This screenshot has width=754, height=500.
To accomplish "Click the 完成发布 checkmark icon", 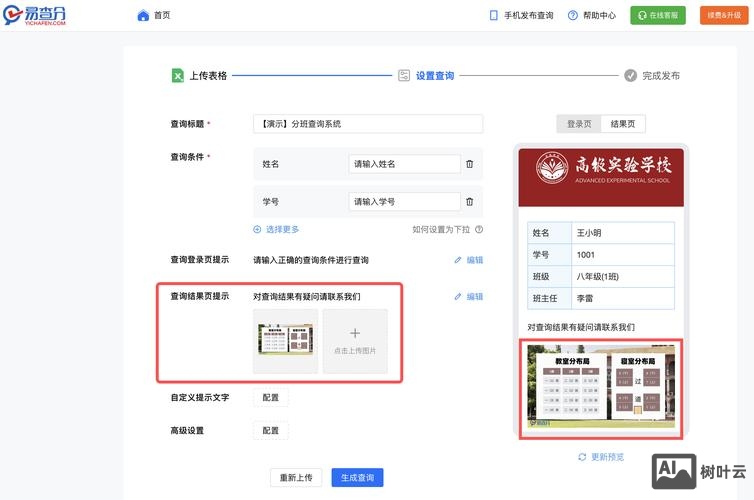I will tap(630, 75).
